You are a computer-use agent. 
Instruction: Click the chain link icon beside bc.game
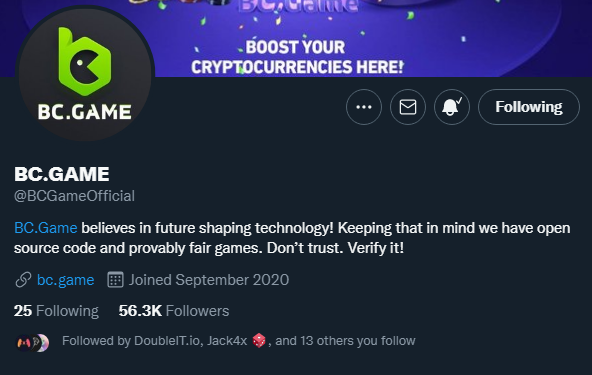point(23,280)
